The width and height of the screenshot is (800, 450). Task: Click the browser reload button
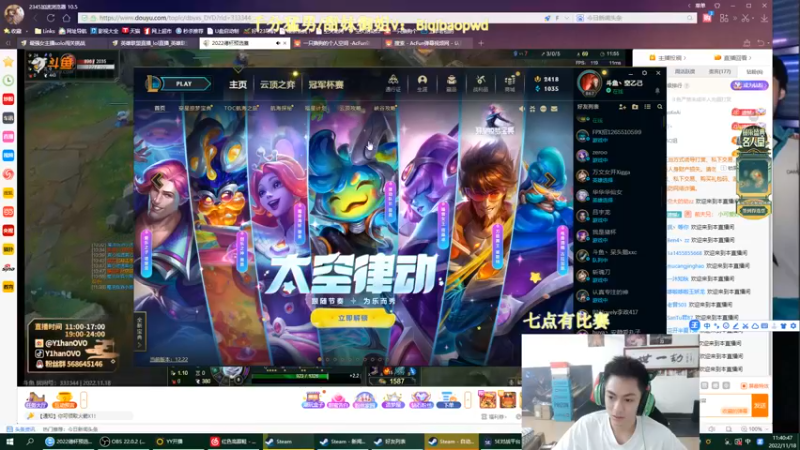(51, 18)
